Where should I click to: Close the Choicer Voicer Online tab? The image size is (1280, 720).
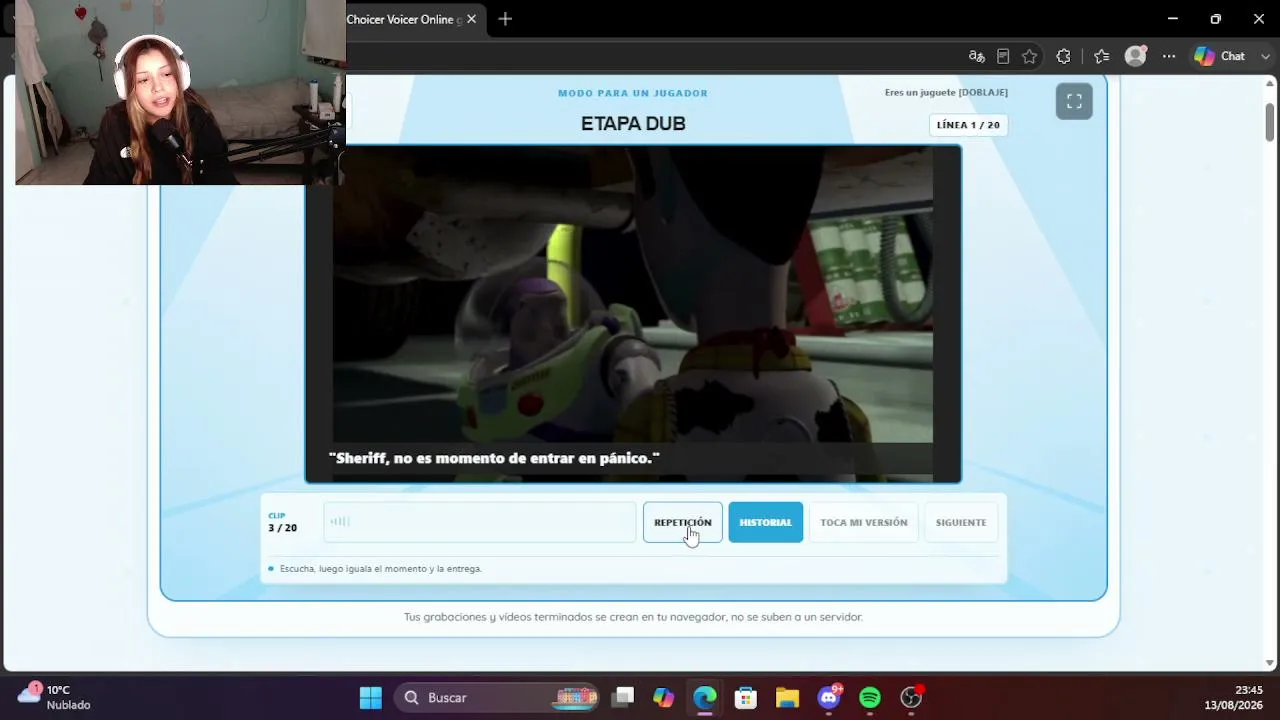click(472, 19)
